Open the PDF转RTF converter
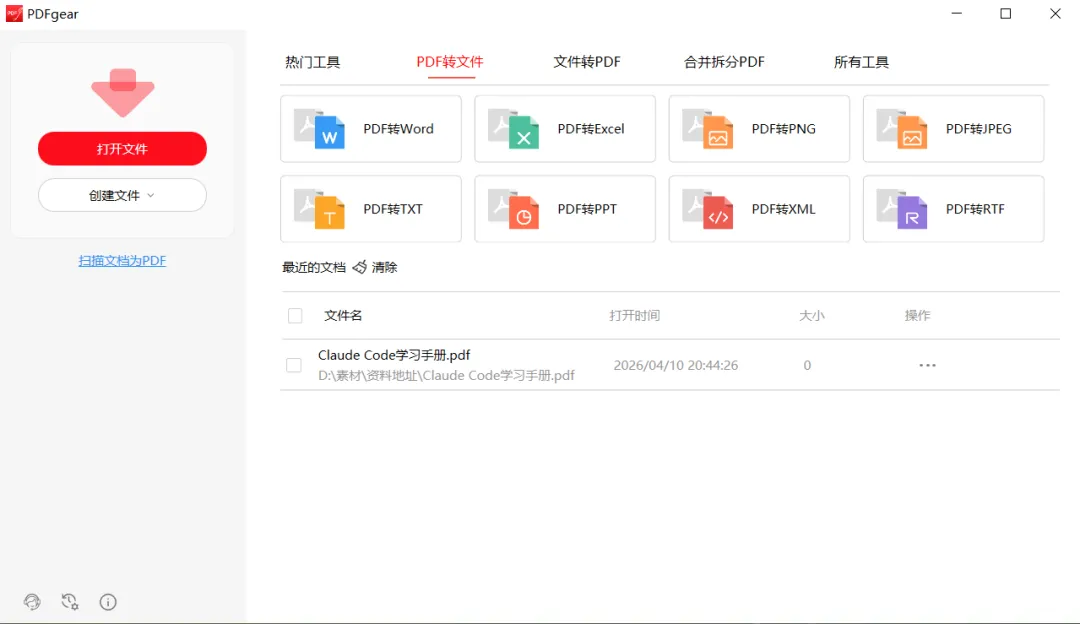This screenshot has width=1080, height=624. click(x=953, y=209)
